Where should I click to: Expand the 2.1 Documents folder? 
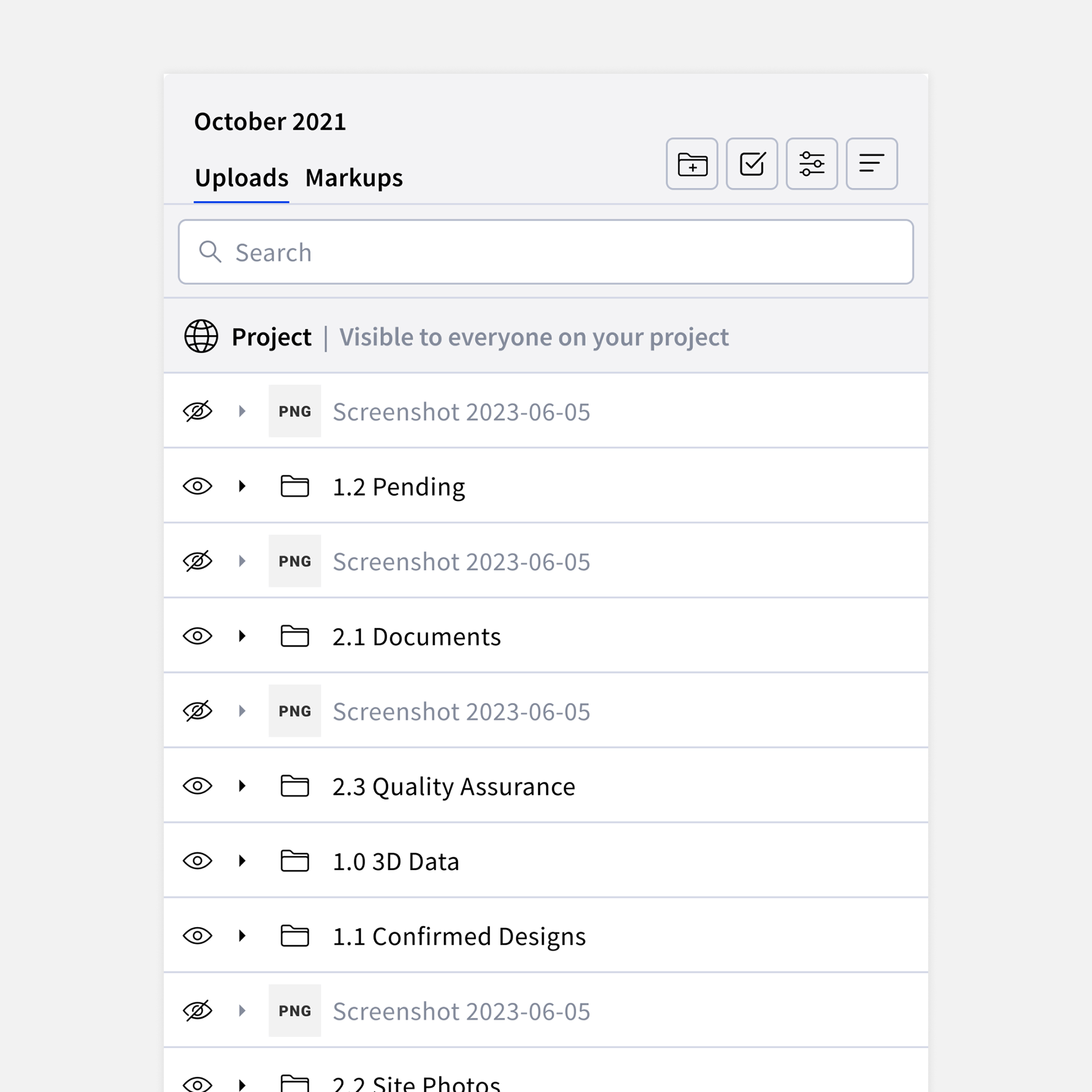242,636
